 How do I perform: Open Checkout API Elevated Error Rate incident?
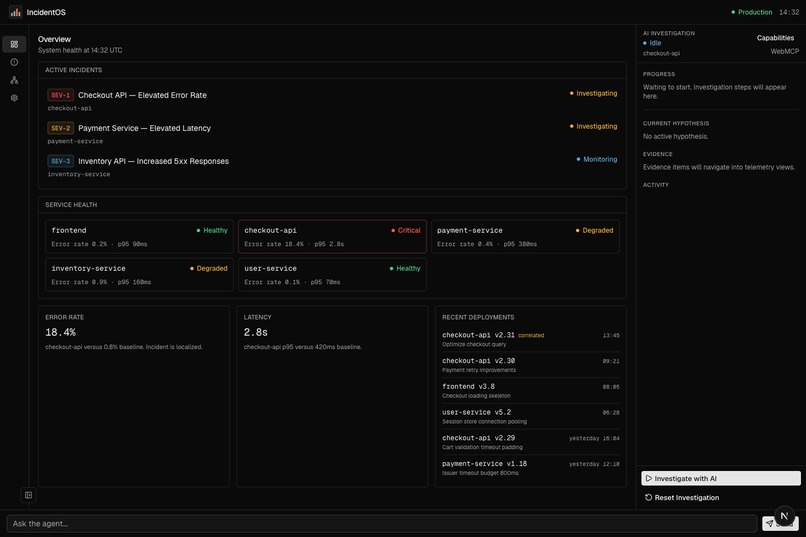tap(332, 100)
